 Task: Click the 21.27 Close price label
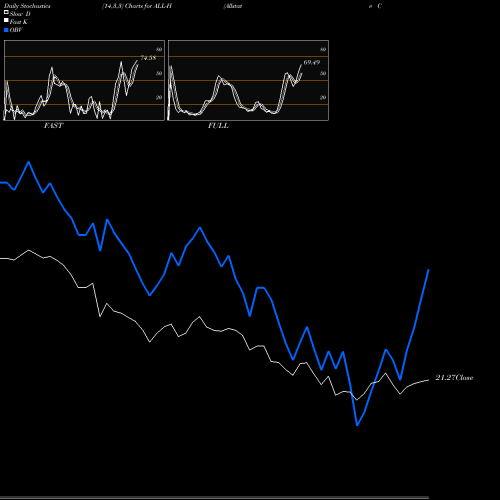pyautogui.click(x=454, y=378)
